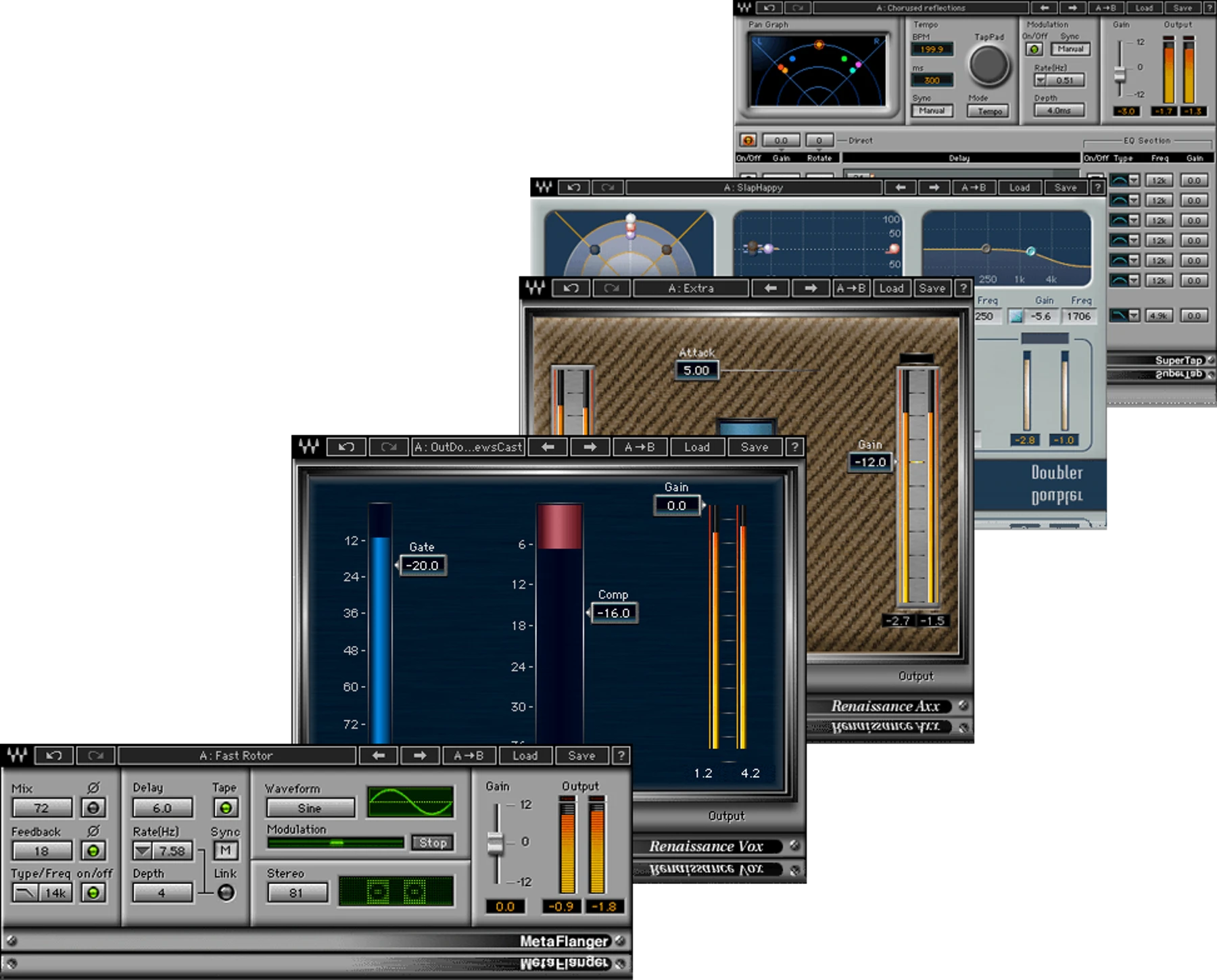
Task: Click the Waves logo in Renaissance Axx
Action: click(535, 288)
